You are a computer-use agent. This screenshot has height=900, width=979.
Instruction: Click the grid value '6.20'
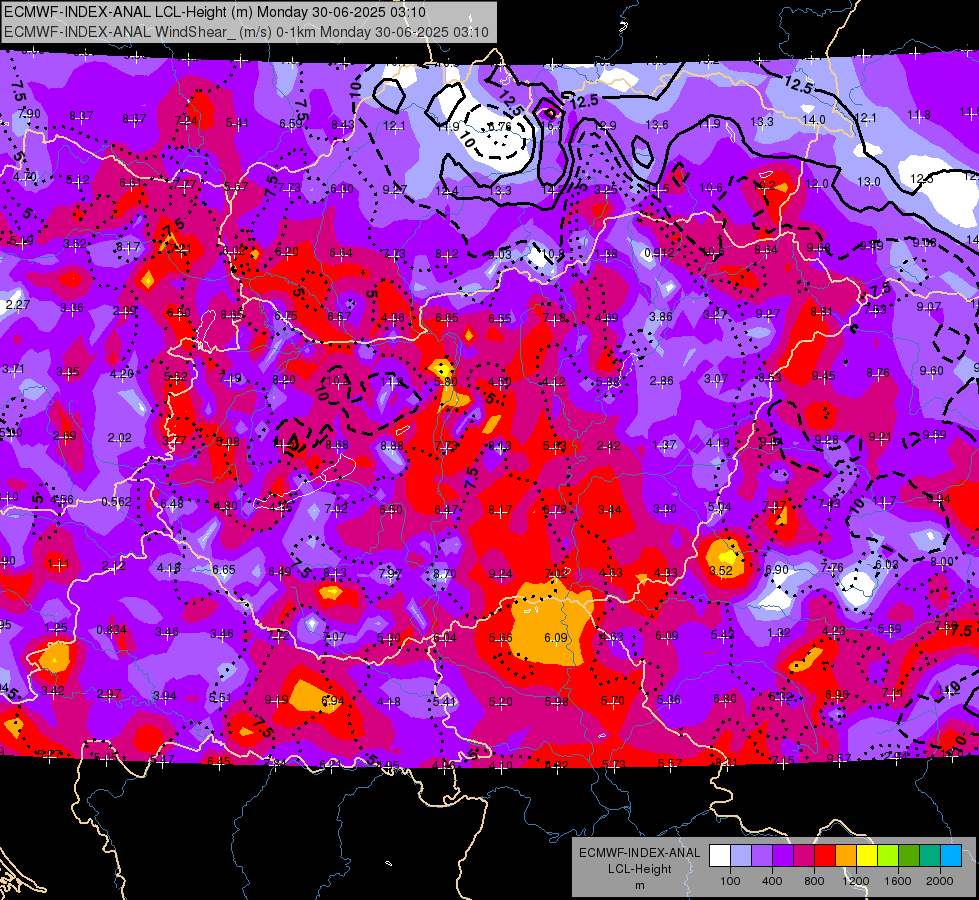coord(287,252)
